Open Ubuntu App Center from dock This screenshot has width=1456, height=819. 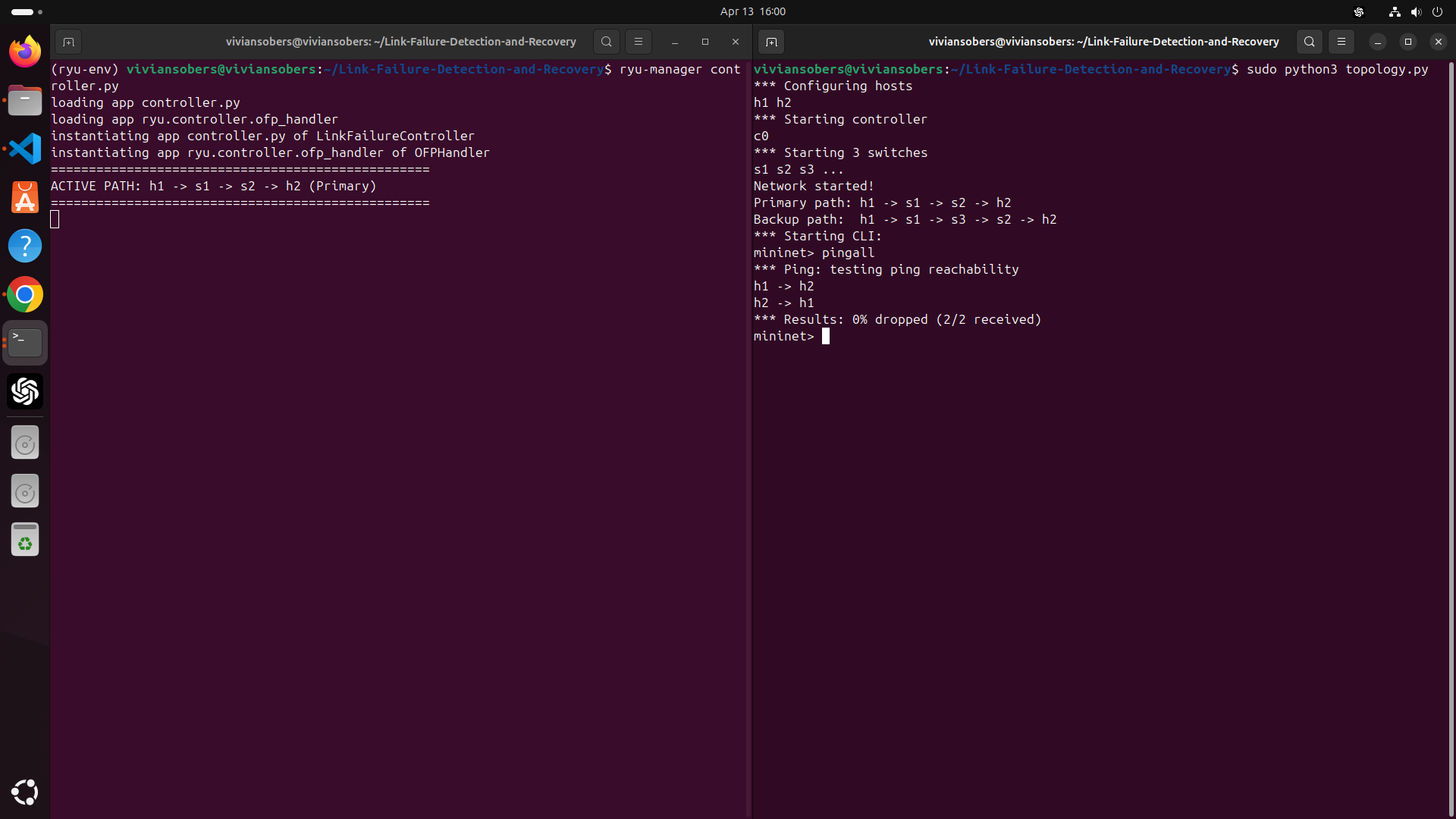(x=25, y=197)
